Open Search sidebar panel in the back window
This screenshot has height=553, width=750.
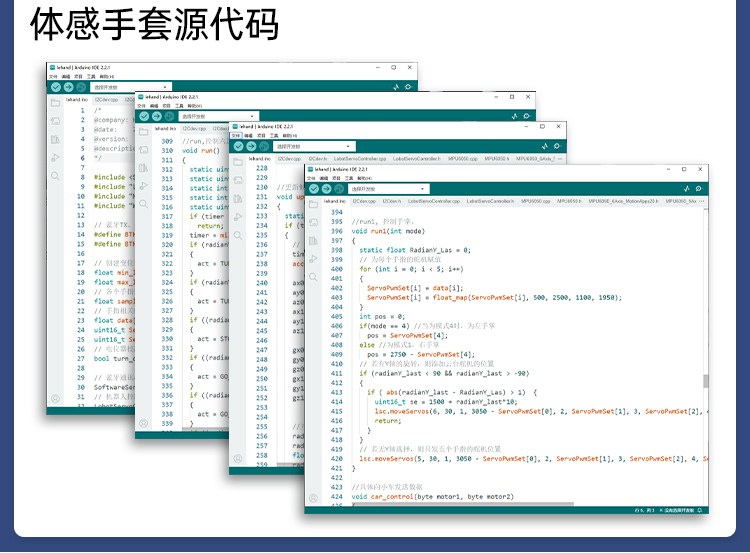click(55, 176)
